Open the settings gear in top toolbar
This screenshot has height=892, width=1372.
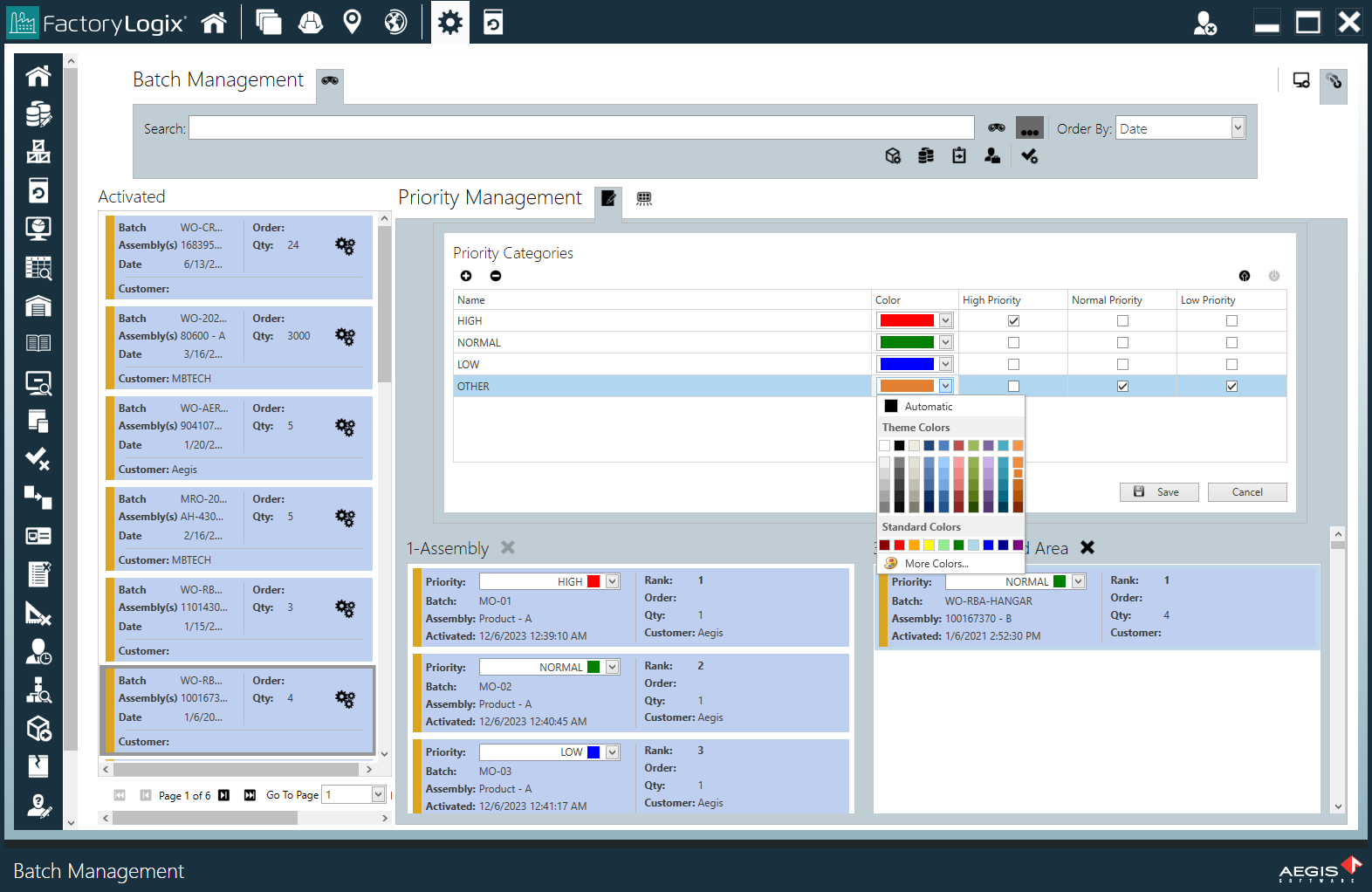[449, 22]
